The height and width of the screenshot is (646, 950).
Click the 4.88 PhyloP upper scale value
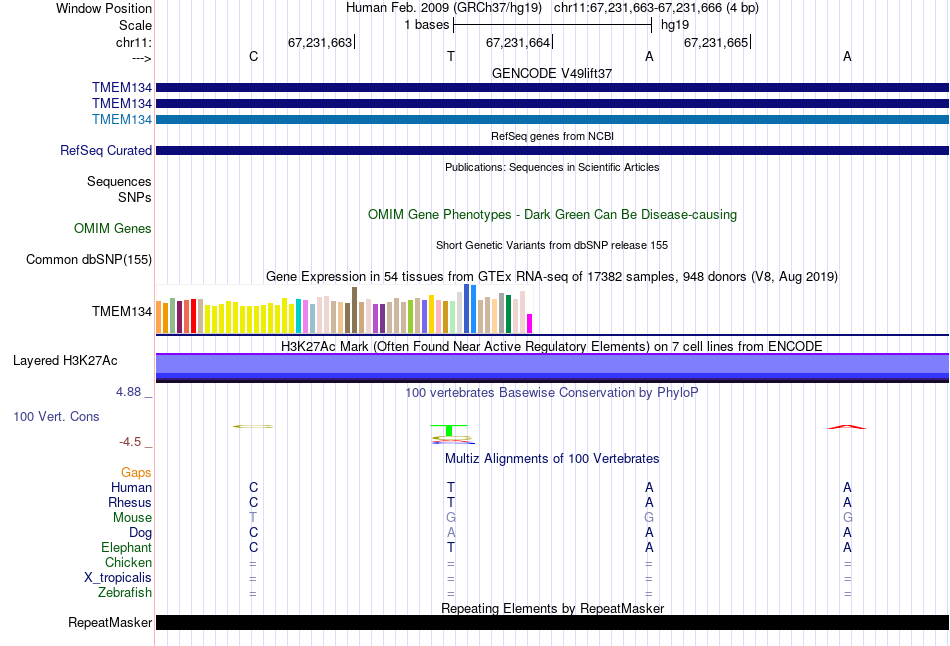pos(128,392)
